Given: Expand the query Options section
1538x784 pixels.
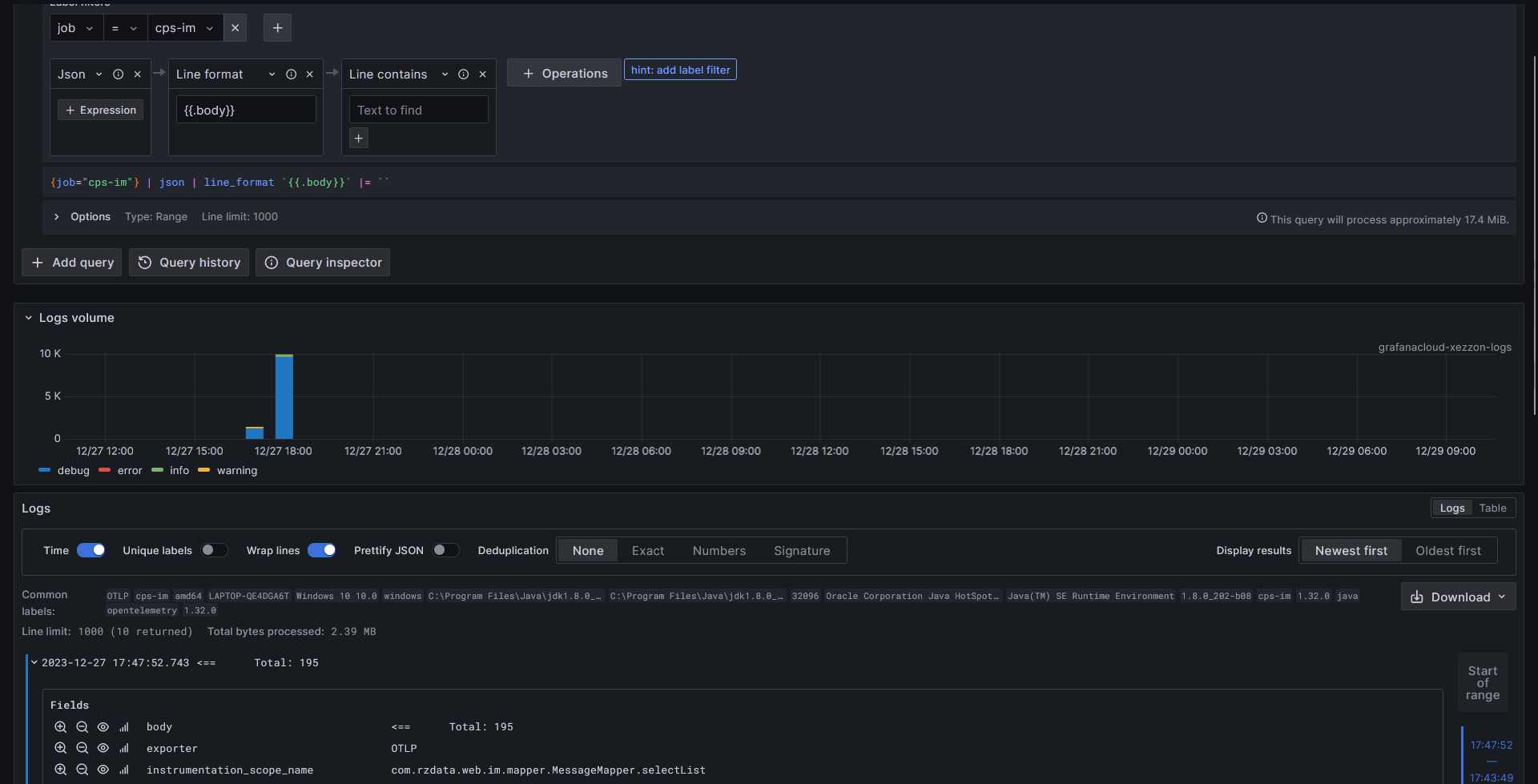Looking at the screenshot, I should point(57,217).
